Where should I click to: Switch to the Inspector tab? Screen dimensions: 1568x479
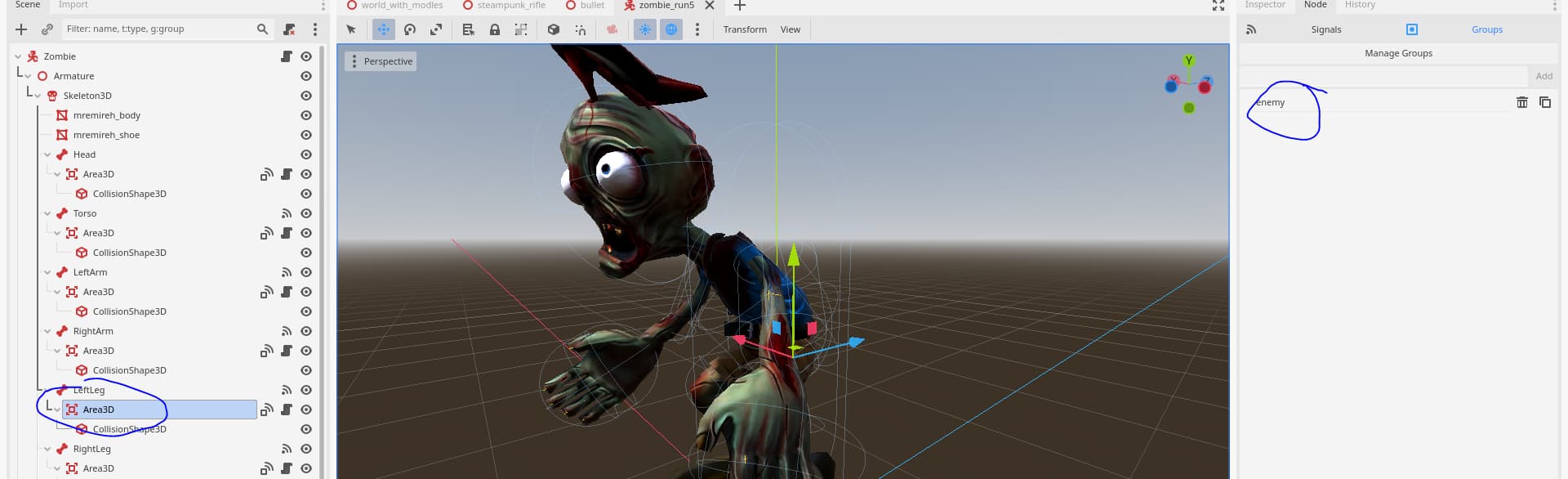[x=1265, y=5]
